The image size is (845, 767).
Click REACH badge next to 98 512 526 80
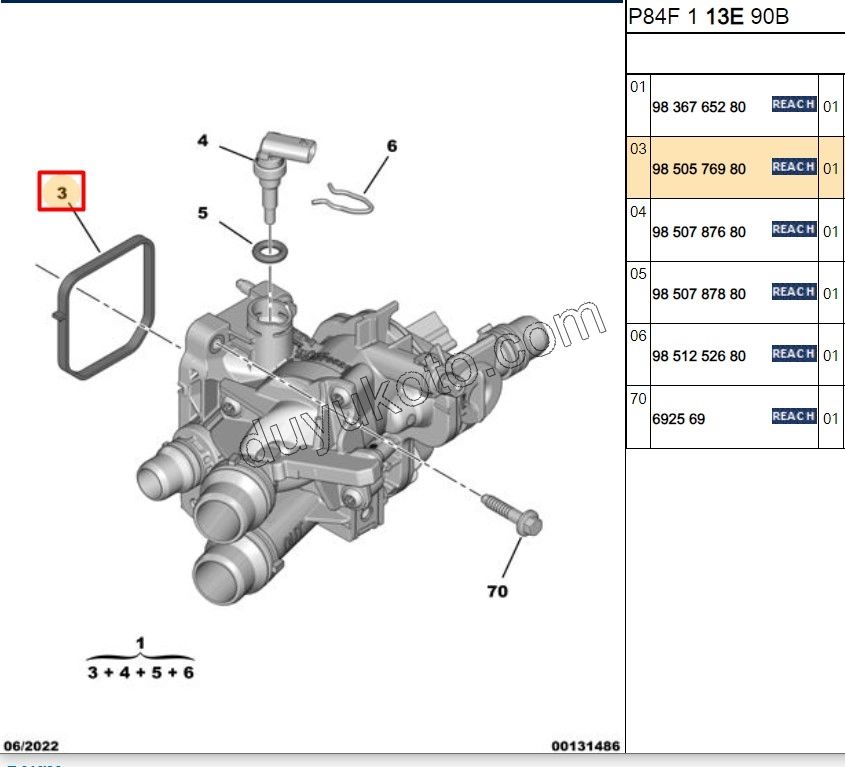pyautogui.click(x=794, y=354)
